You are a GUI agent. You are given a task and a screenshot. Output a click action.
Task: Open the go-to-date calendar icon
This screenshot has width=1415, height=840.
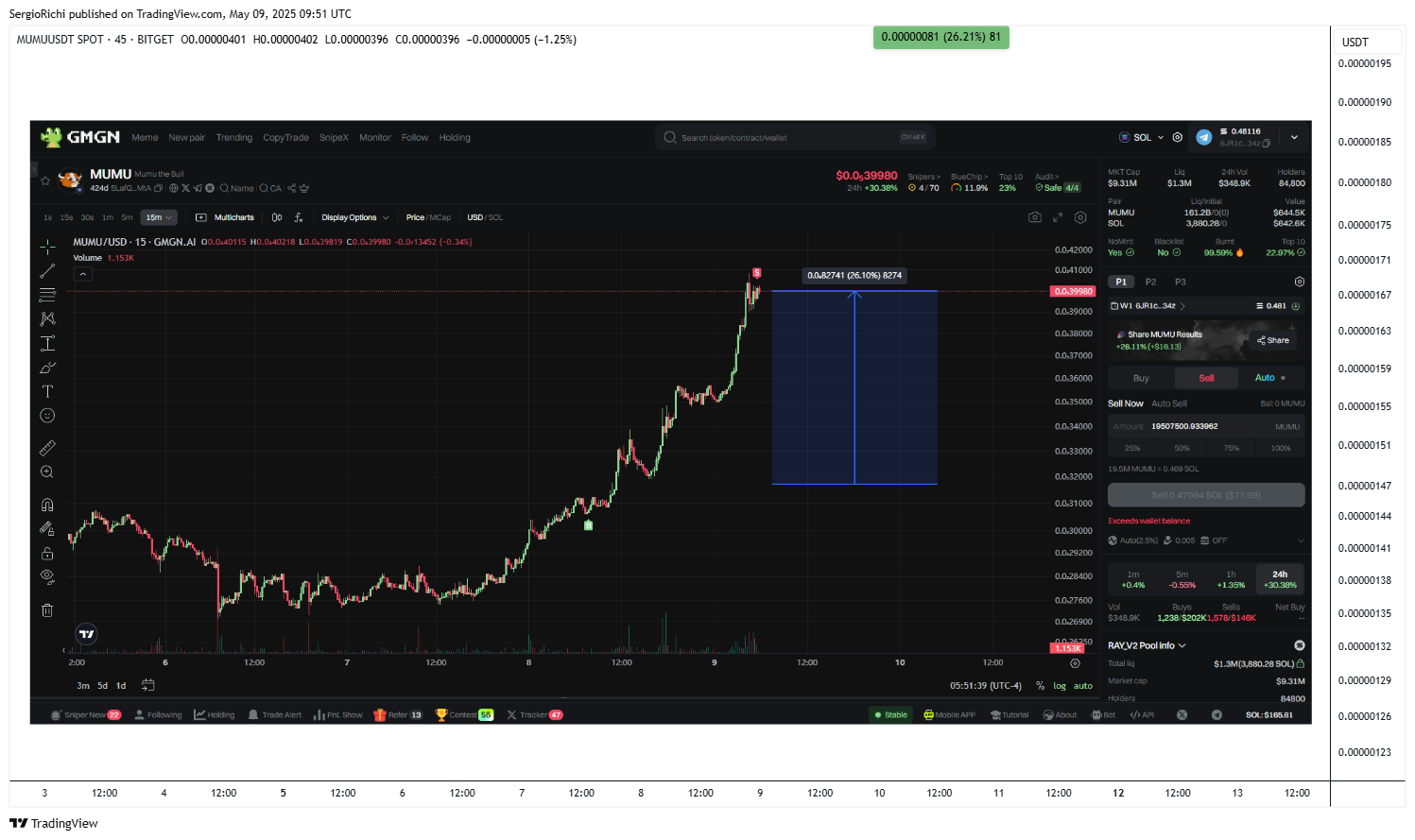(x=147, y=685)
